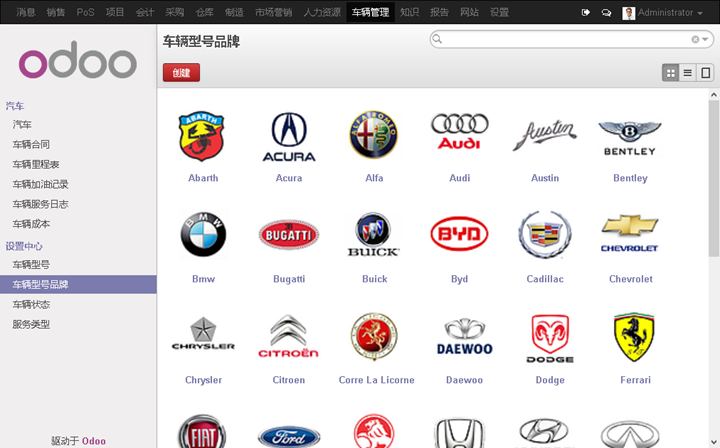The image size is (720, 448).
Task: Open the Austin logo image
Action: 545,135
